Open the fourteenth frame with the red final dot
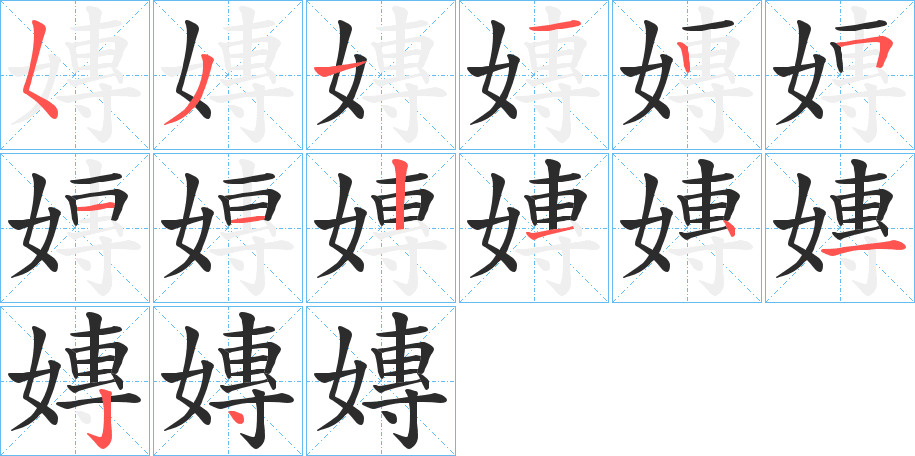Screen dimensions: 915x456 [228, 381]
